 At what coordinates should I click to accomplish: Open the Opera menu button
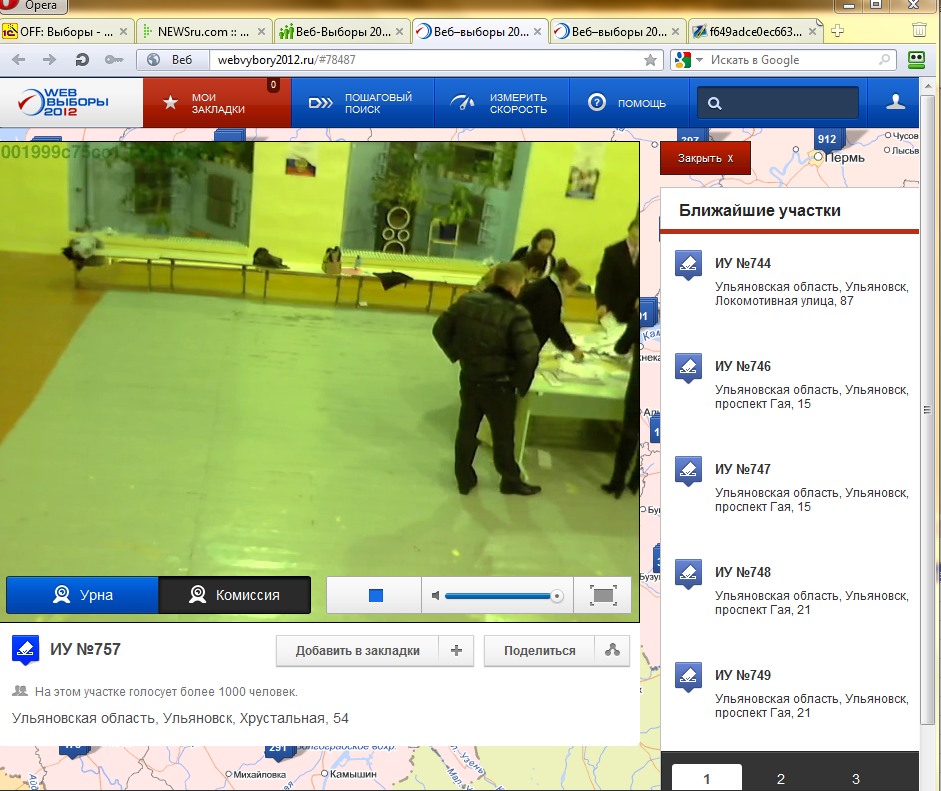click(34, 6)
